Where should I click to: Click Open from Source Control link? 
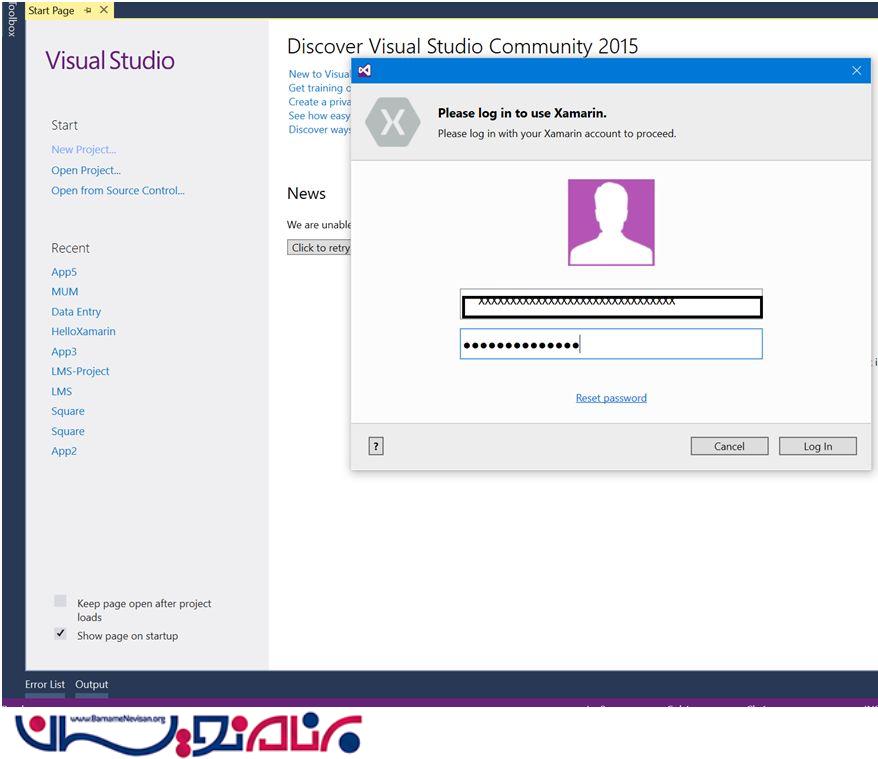coord(118,191)
